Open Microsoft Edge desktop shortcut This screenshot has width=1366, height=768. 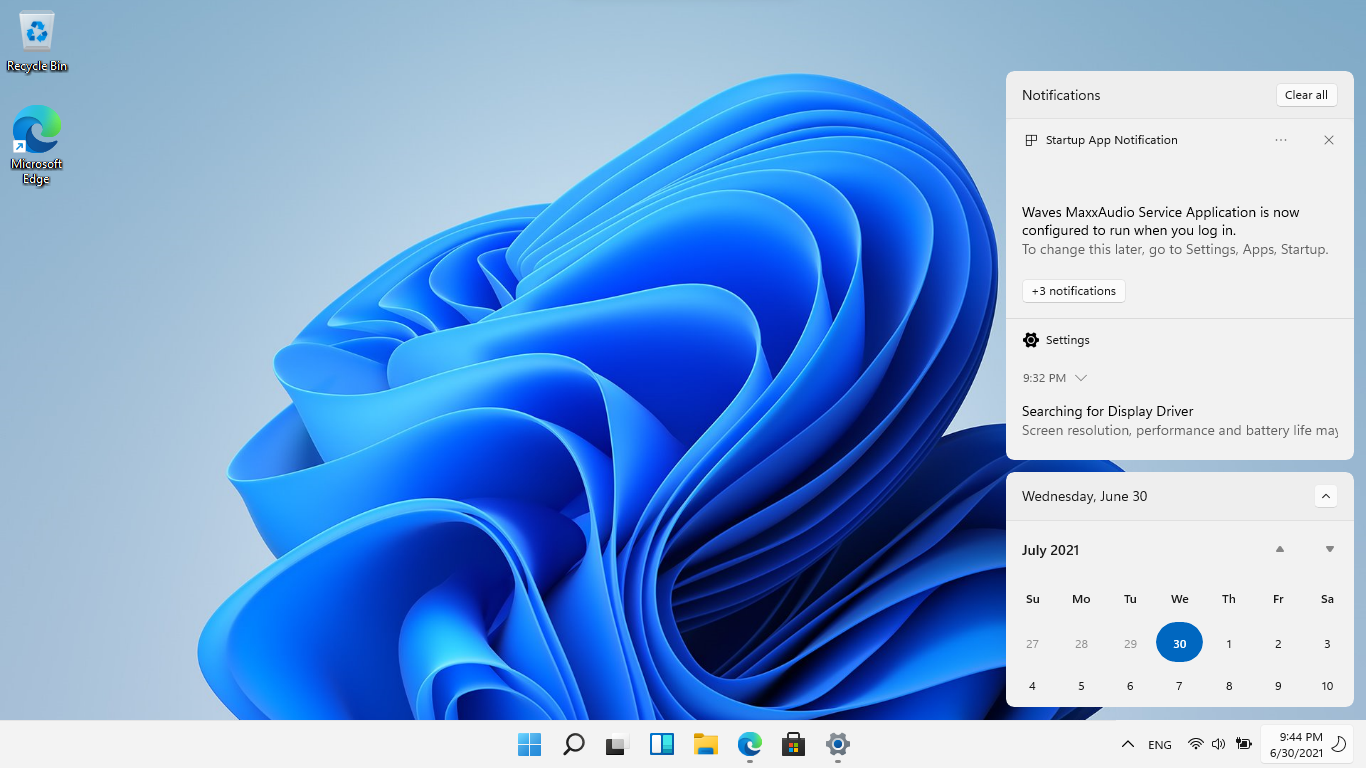(x=37, y=145)
